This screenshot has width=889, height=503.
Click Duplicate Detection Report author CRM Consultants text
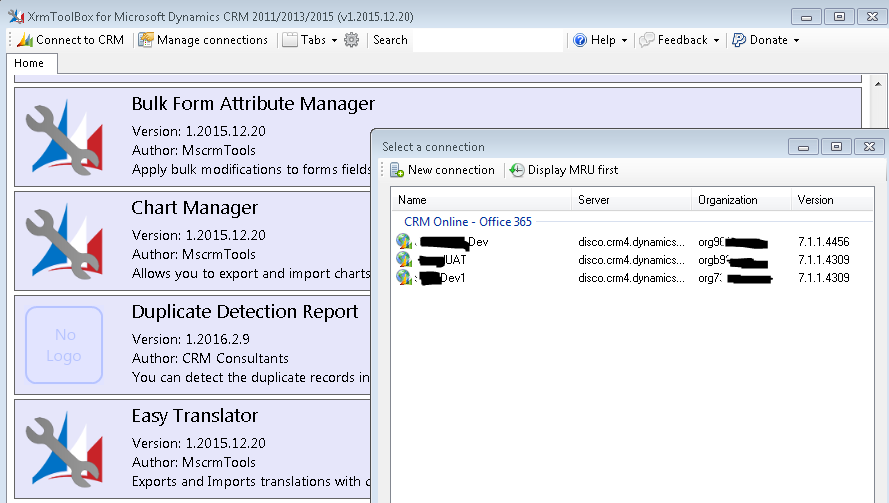tap(235, 358)
